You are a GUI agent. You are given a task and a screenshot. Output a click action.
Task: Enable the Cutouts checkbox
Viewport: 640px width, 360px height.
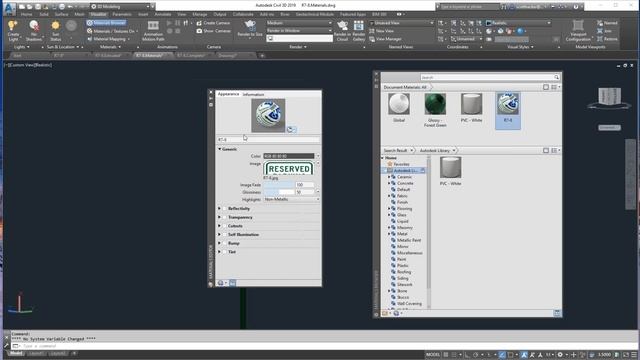224,226
